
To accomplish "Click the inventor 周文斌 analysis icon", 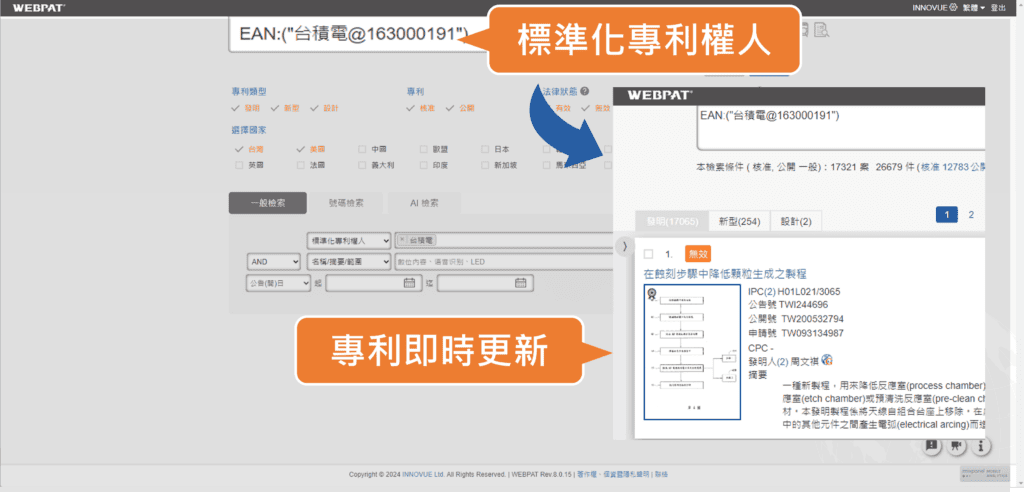I will click(x=827, y=360).
